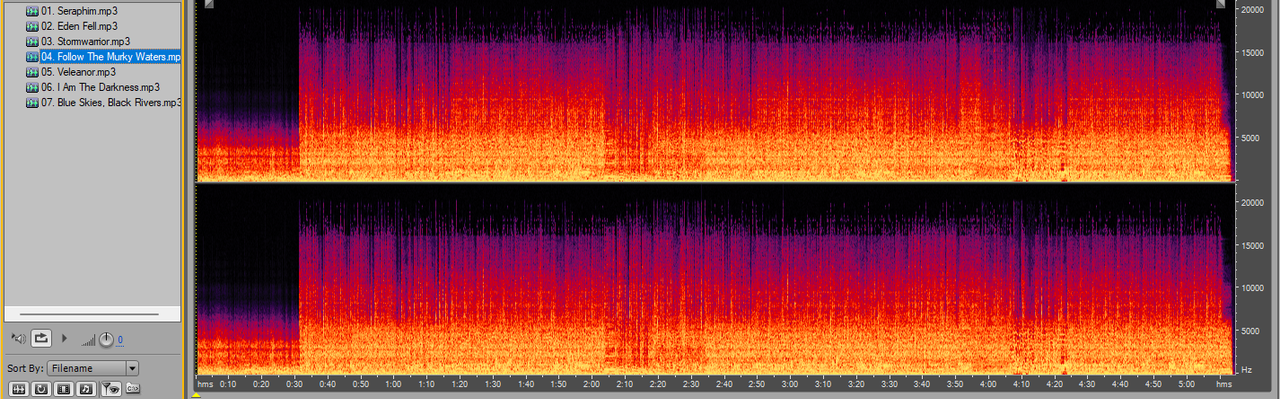Image resolution: width=1280 pixels, height=399 pixels.
Task: Select 07. Blue Skies, Black Rivers.mp3
Action: pyautogui.click(x=110, y=102)
